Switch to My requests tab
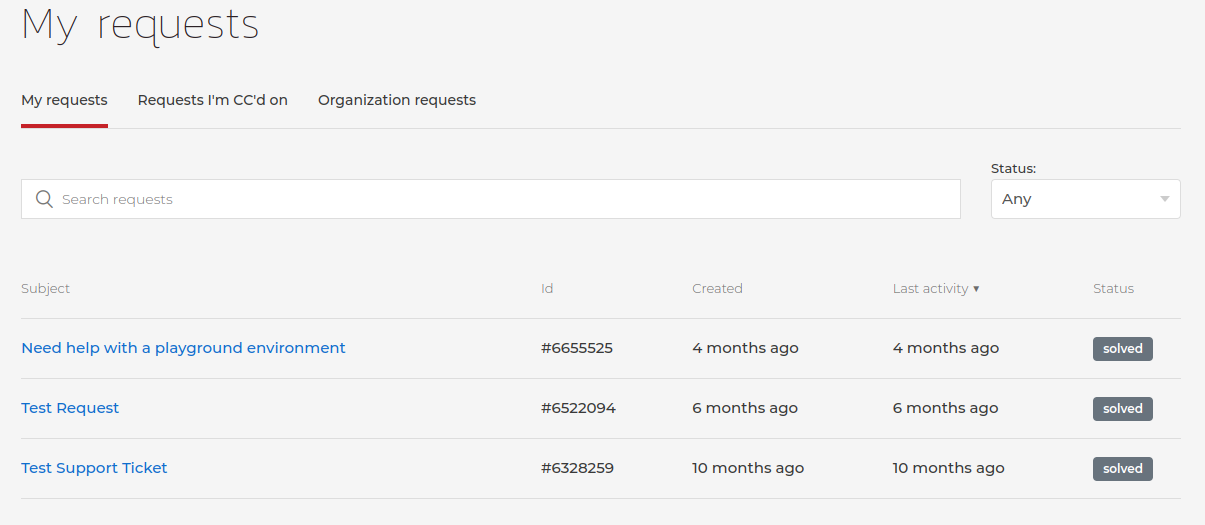Viewport: 1205px width, 525px height. (x=64, y=100)
